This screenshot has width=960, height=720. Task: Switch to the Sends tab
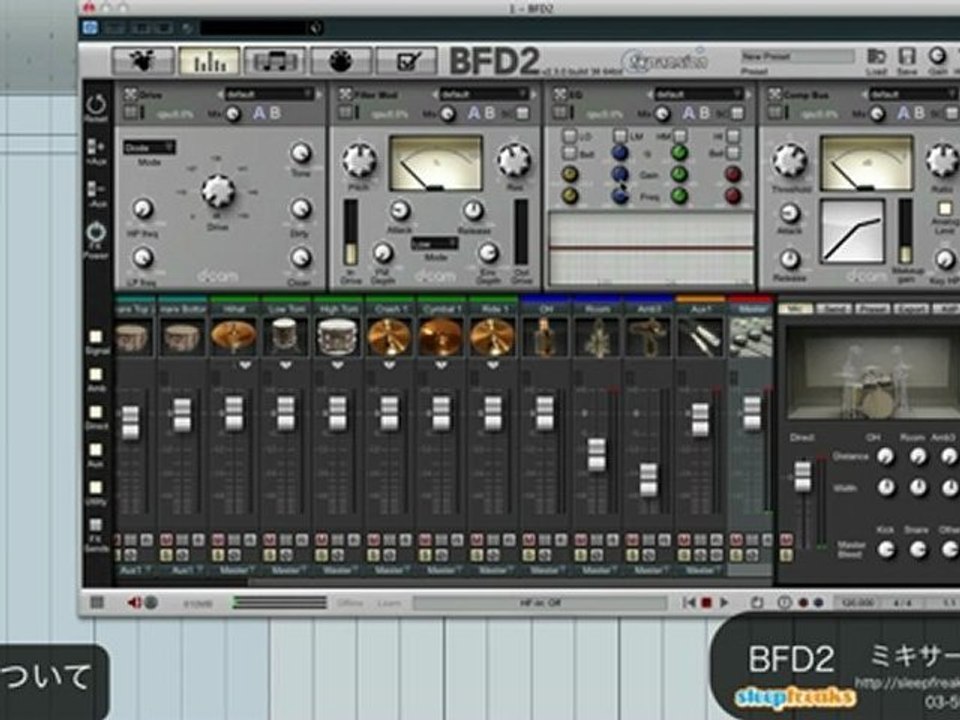(834, 309)
